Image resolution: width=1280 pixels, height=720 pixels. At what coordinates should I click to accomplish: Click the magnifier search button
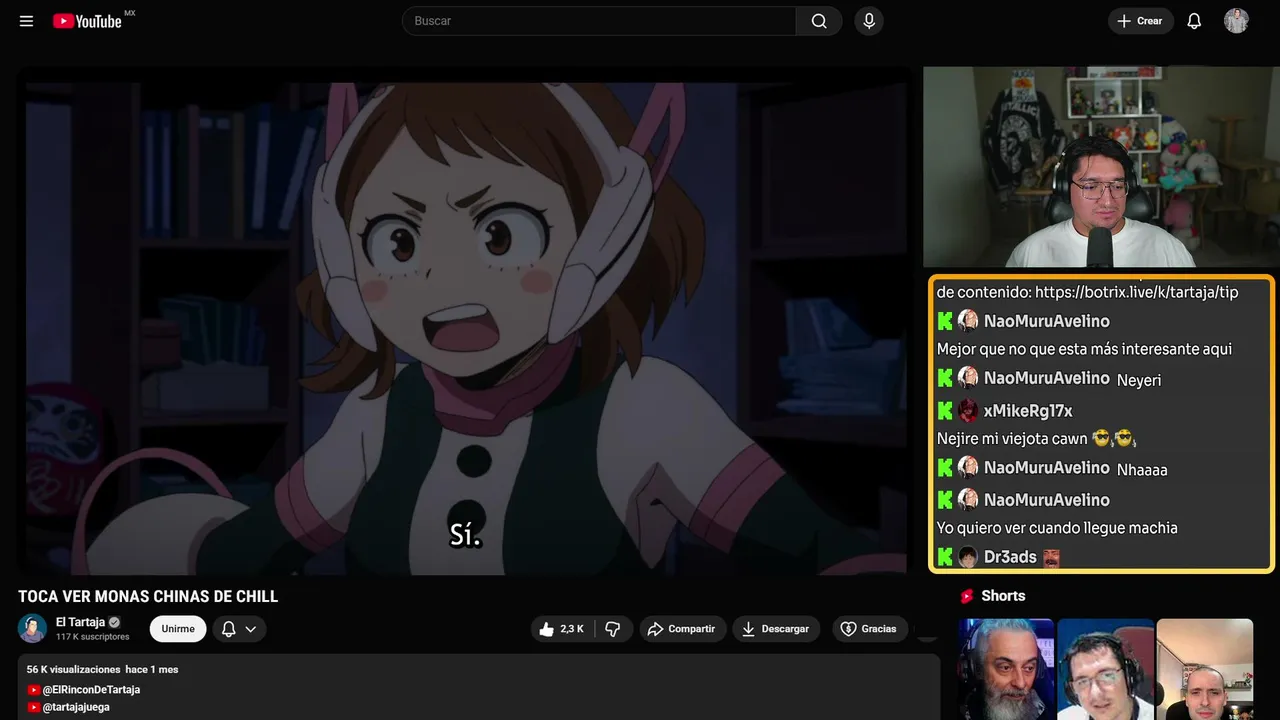pos(819,21)
